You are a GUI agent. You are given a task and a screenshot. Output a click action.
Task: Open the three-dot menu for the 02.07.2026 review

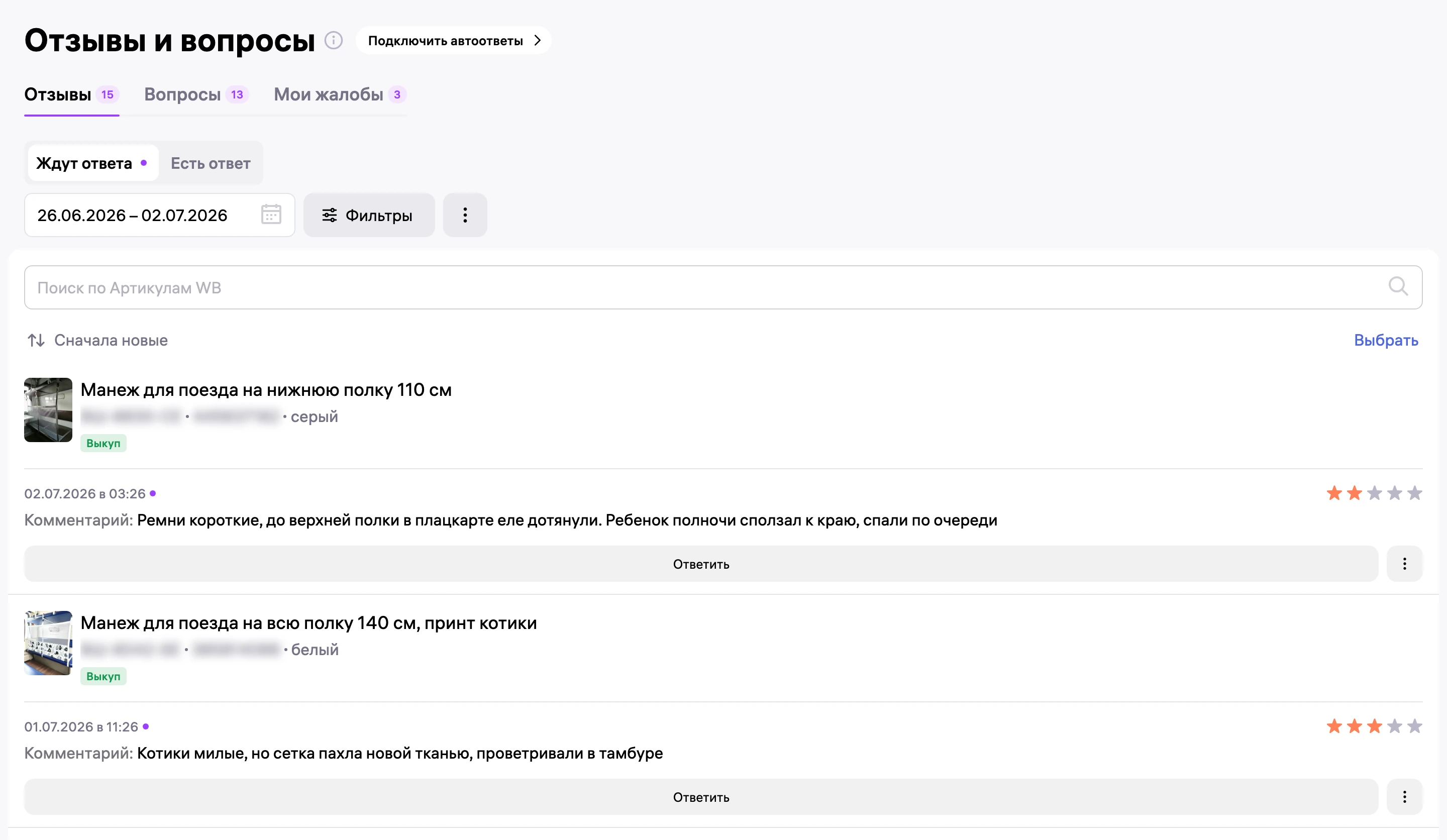pos(1404,564)
